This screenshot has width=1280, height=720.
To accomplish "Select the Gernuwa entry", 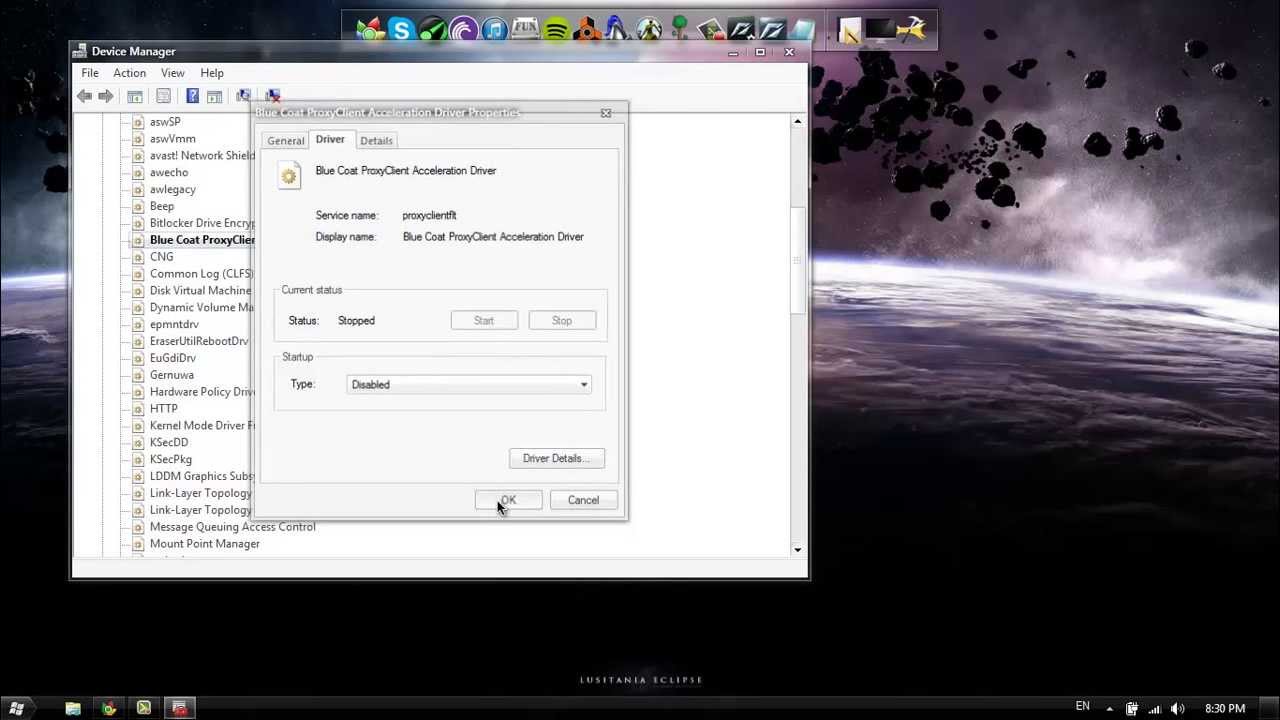I will click(172, 376).
